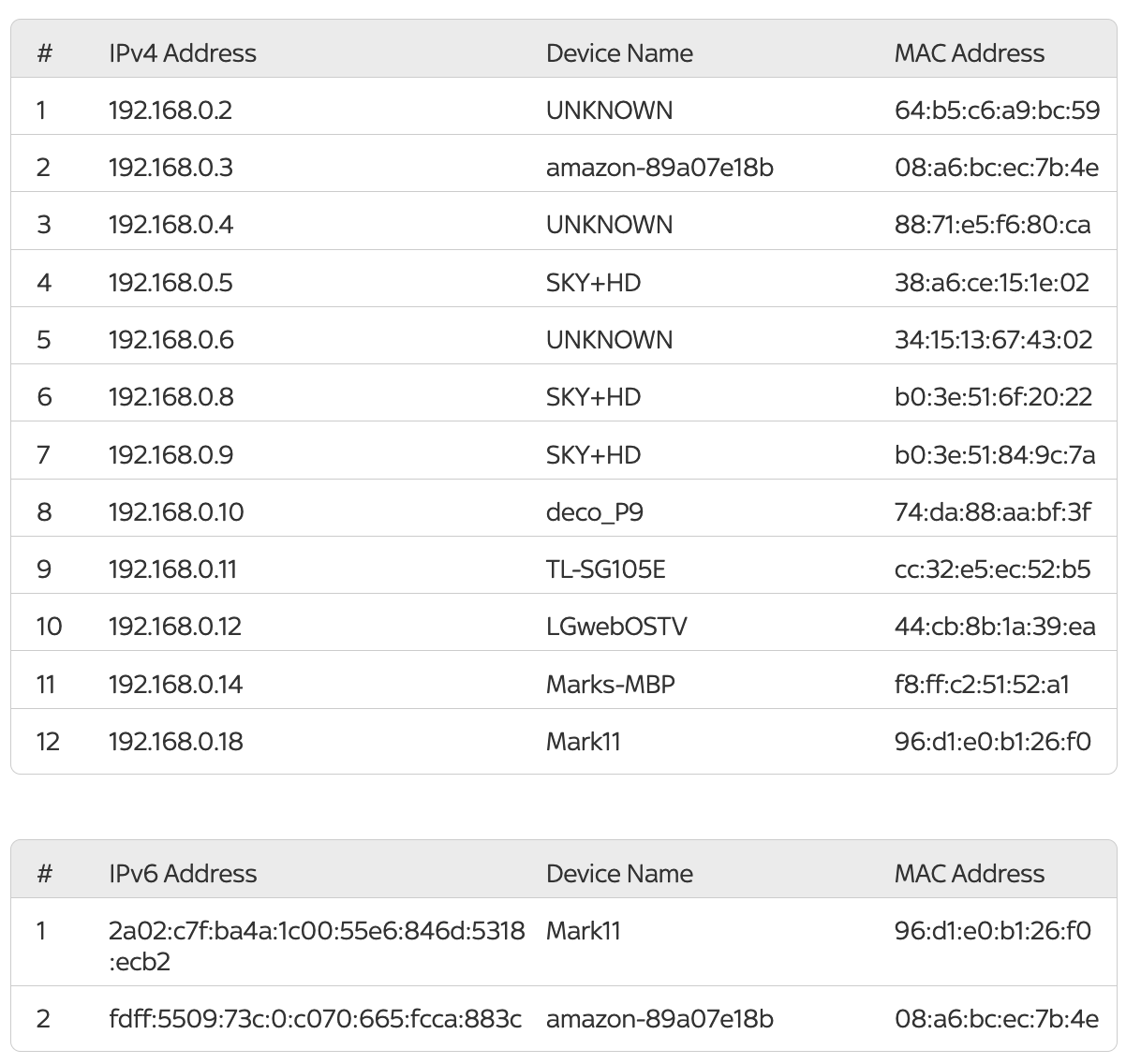This screenshot has height=1064, width=1126.
Task: Select MAC address 44:cb:8b:1a:39:ea
Action: 995,627
